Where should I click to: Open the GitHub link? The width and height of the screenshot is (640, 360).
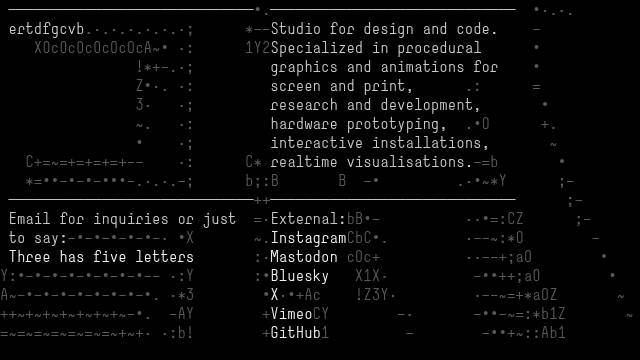coord(296,333)
